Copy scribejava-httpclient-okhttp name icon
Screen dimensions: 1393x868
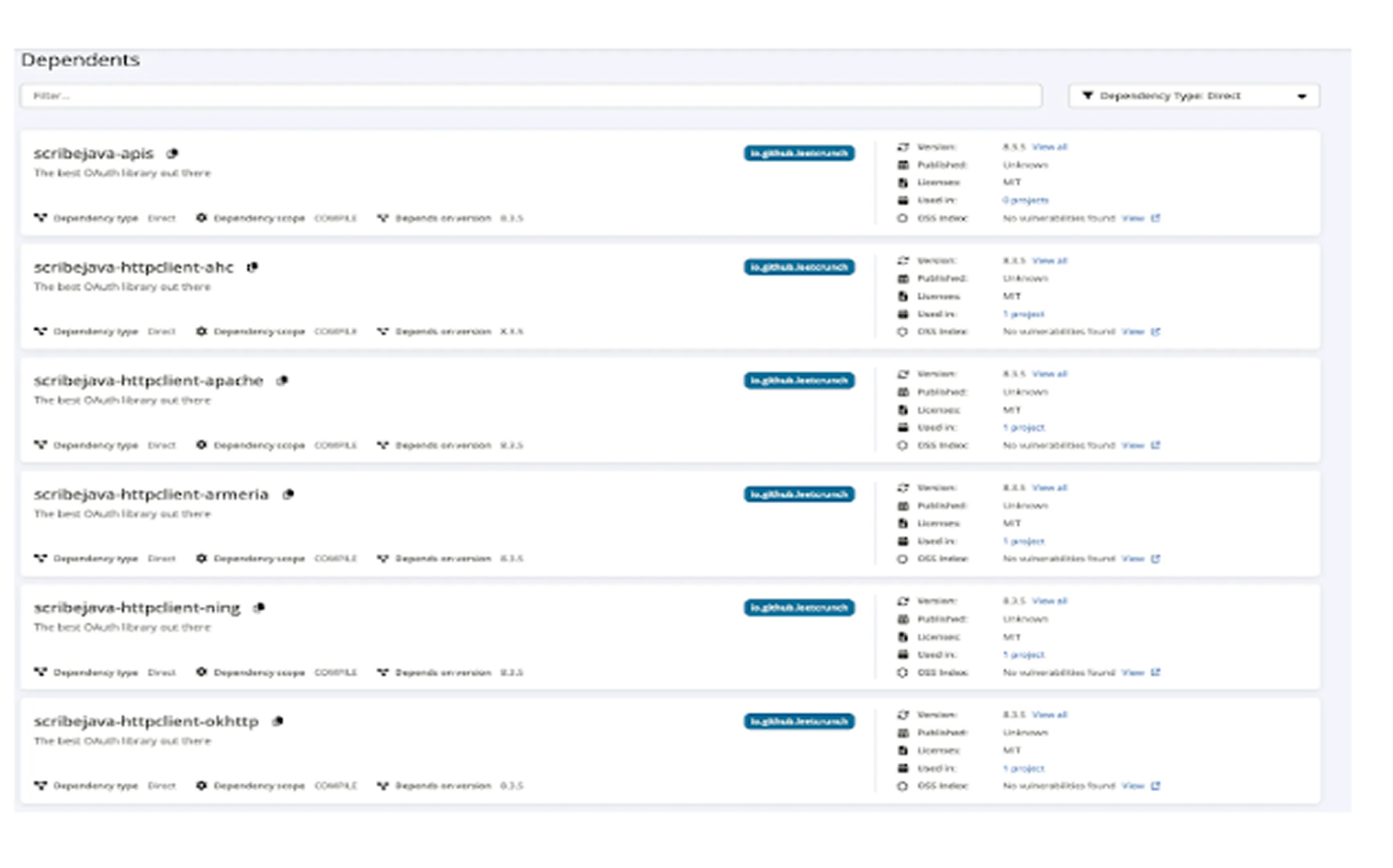[278, 721]
